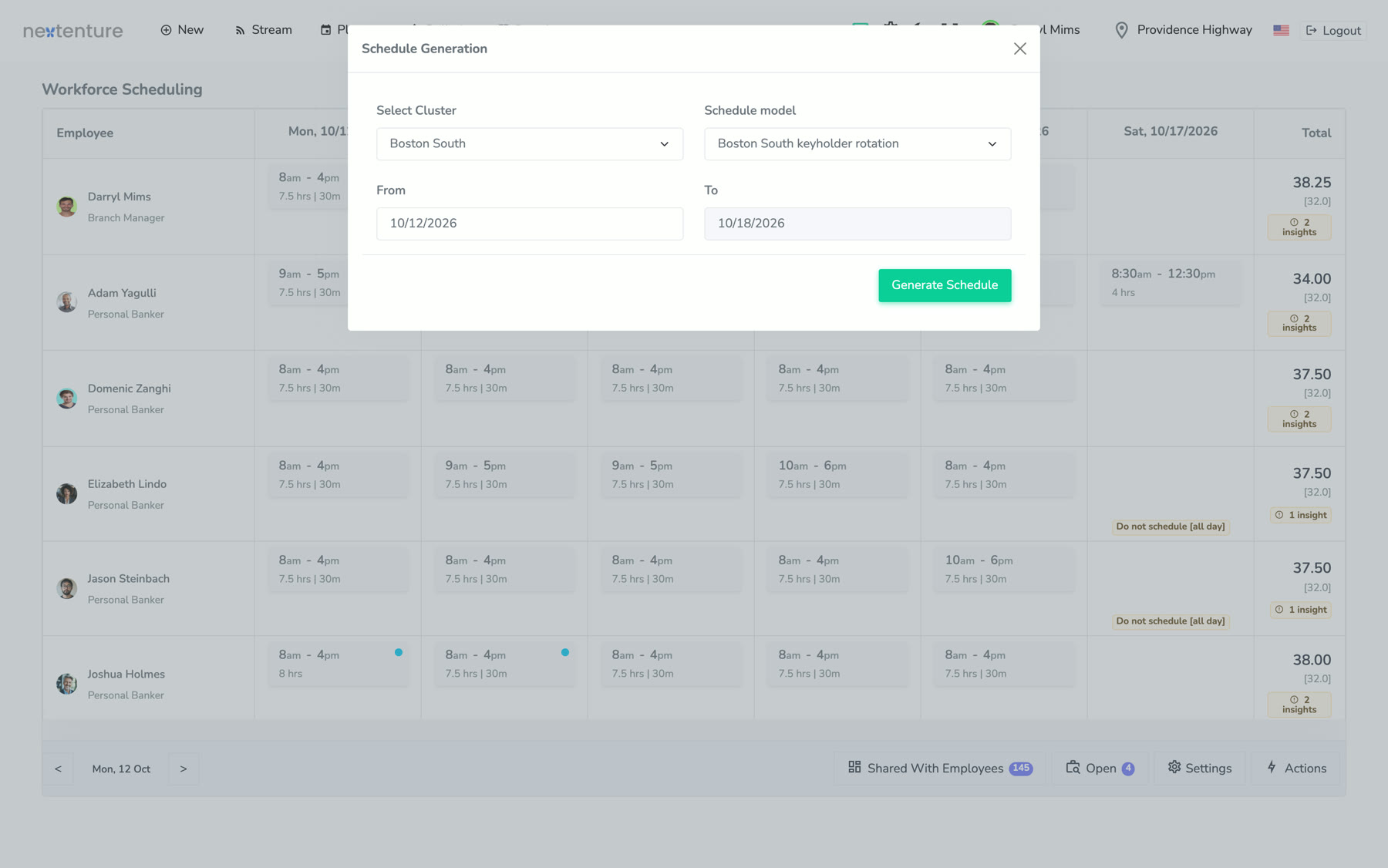Click the From date field

pos(530,224)
